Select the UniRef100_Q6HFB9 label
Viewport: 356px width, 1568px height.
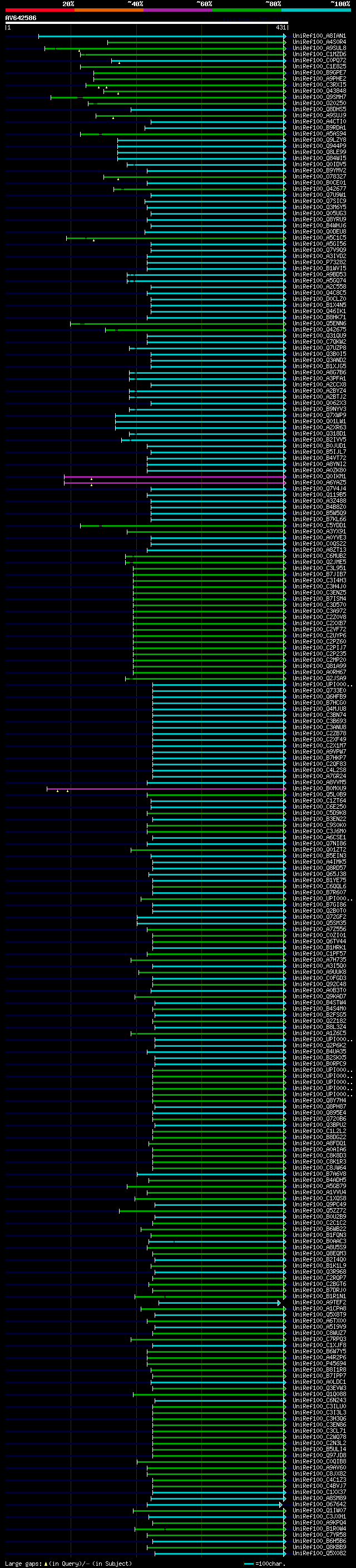(319, 697)
